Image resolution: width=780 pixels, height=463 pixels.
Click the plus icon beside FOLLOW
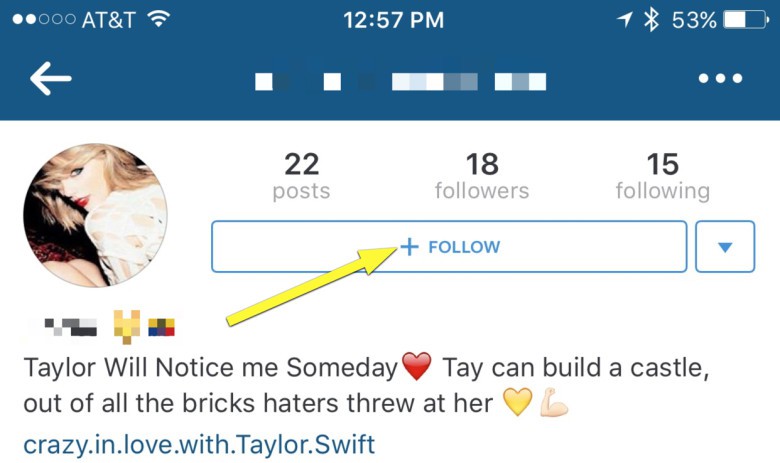point(409,247)
